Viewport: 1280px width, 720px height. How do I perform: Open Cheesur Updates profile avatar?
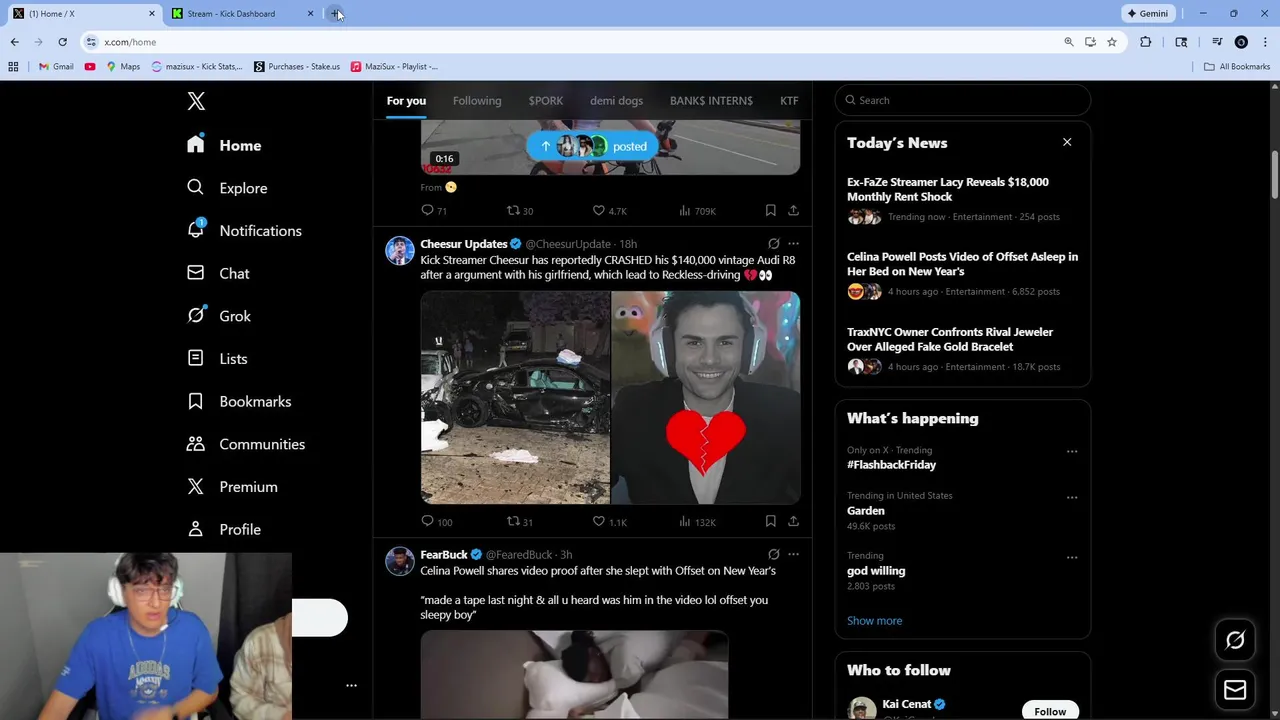(400, 250)
